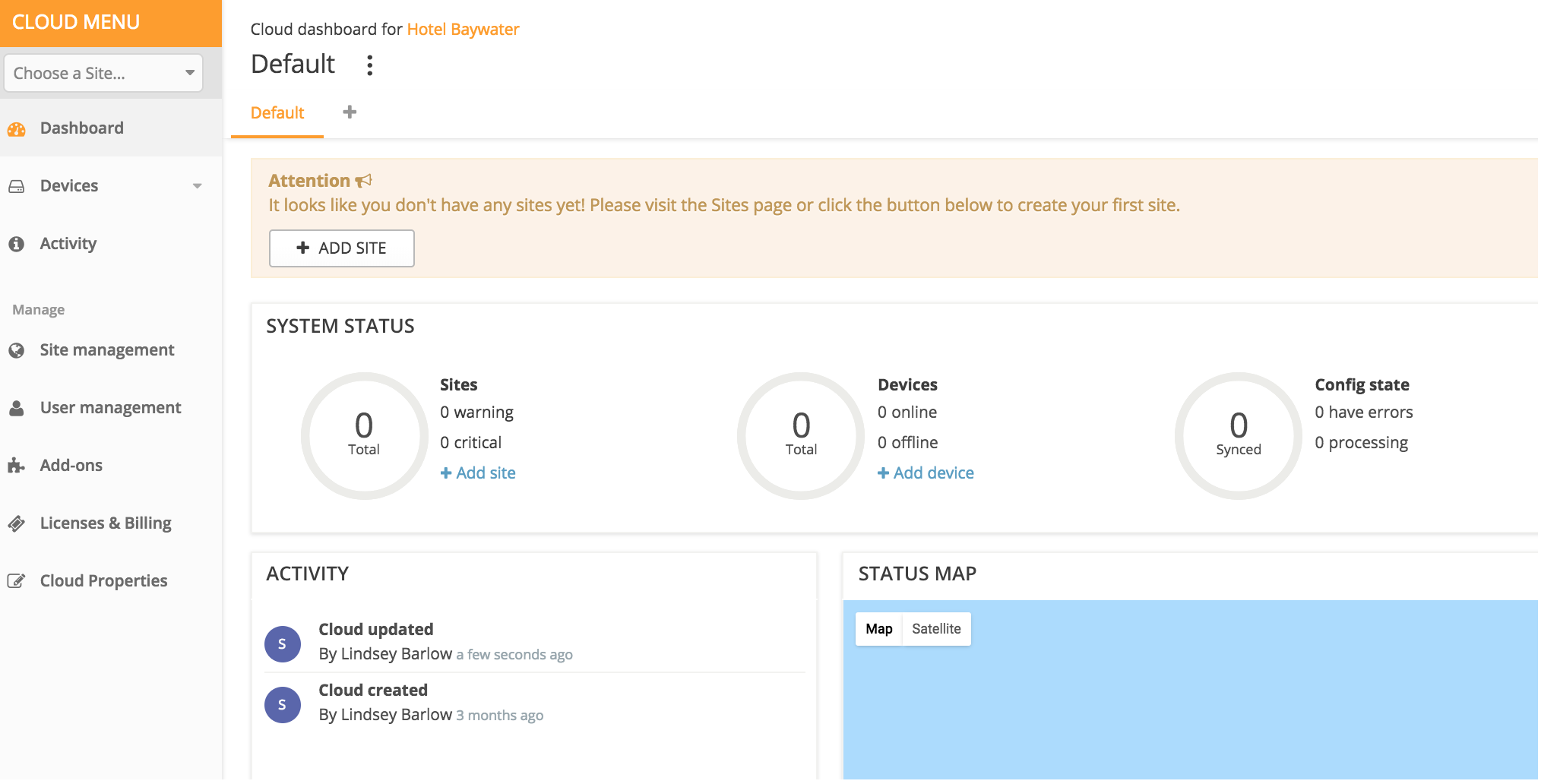The image size is (1541, 784).
Task: Click the STATUS MAP heading
Action: coord(917,574)
